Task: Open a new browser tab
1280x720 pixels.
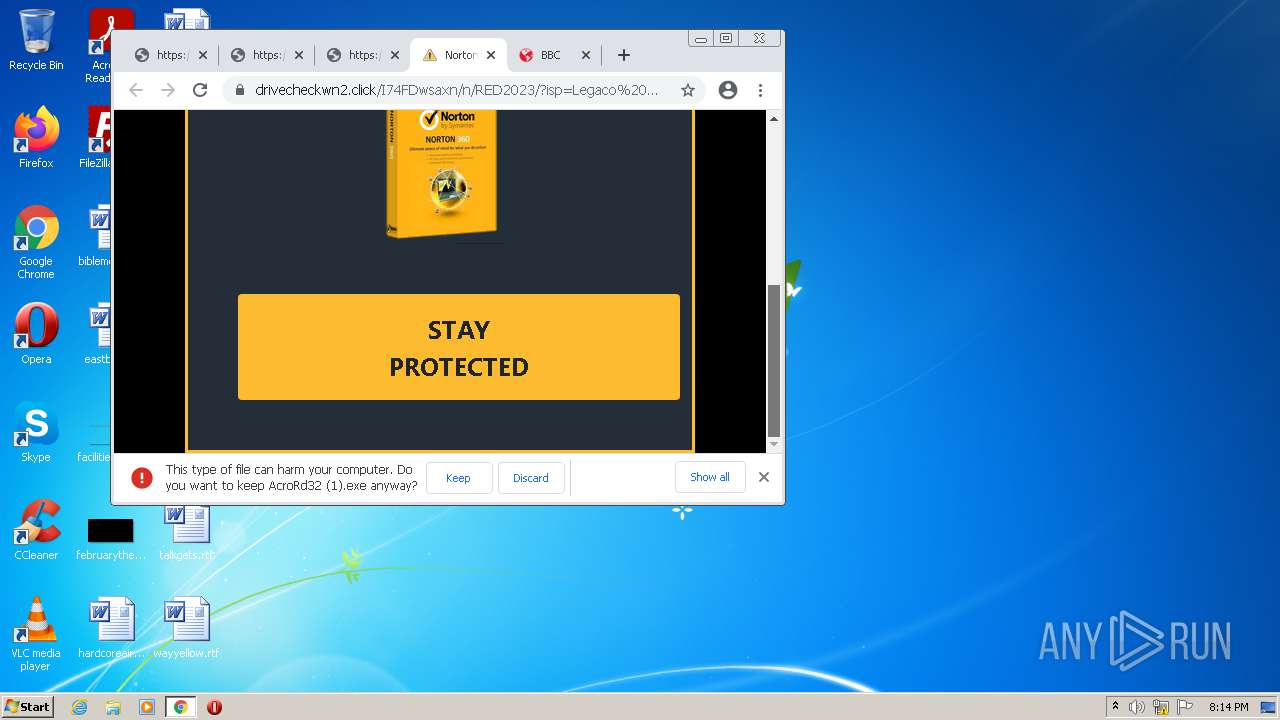Action: pos(623,55)
